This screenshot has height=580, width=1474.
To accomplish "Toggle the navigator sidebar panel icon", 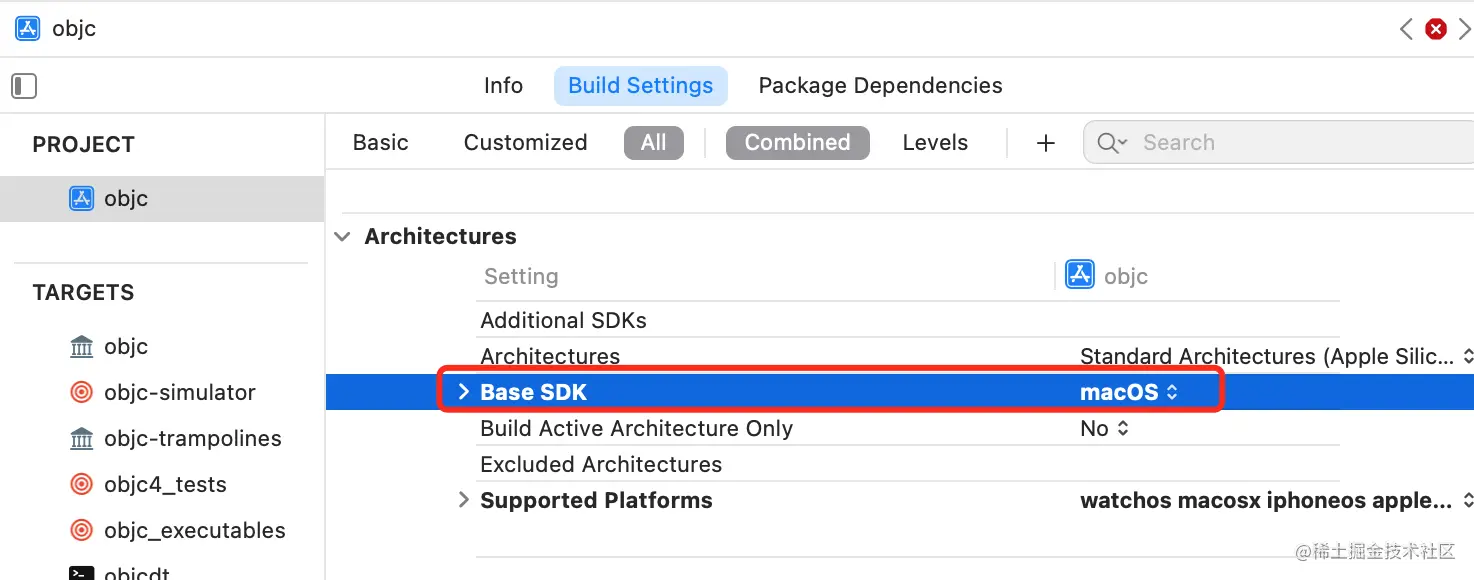I will (24, 86).
